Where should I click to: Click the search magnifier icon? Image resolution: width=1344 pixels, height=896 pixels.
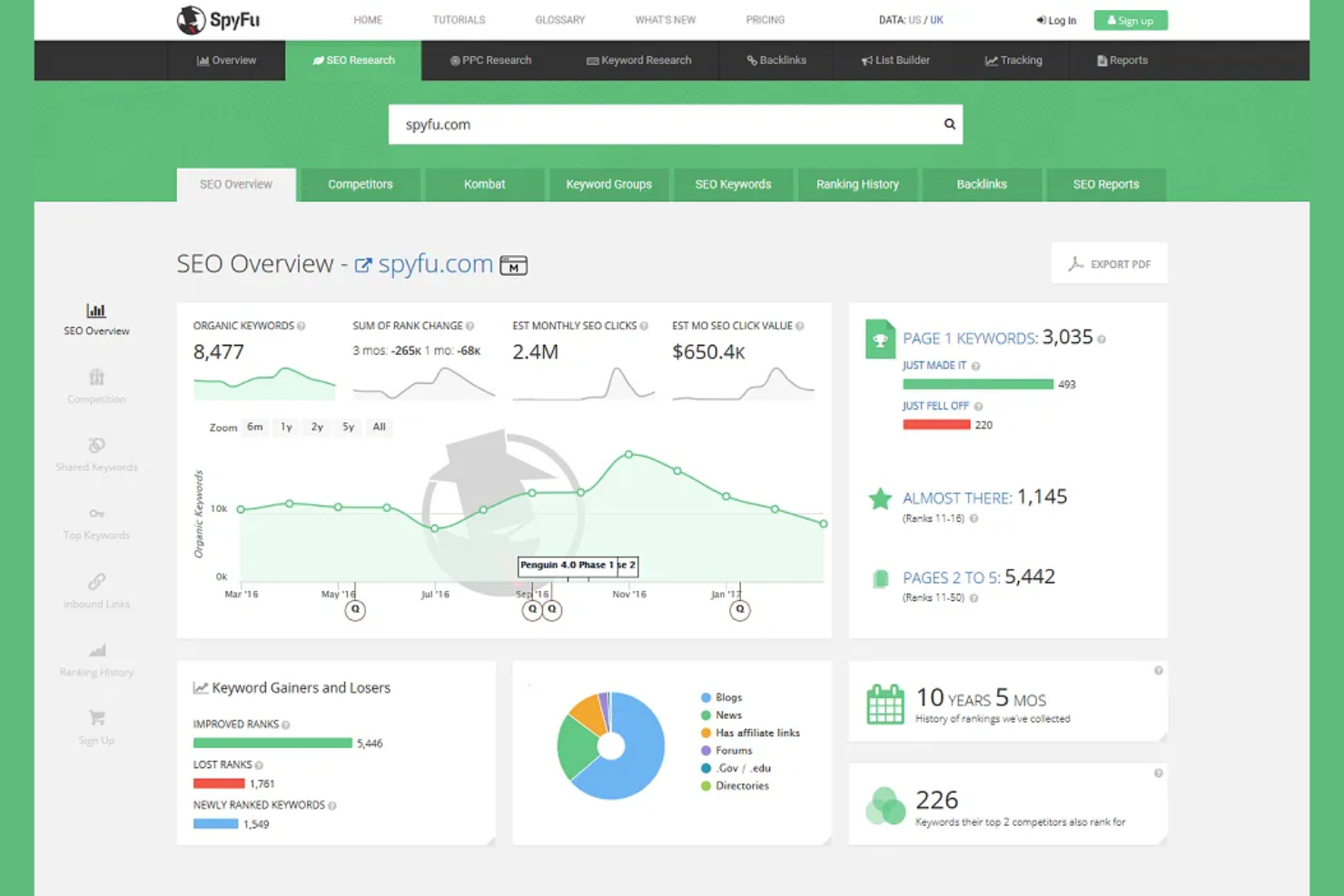[x=948, y=123]
